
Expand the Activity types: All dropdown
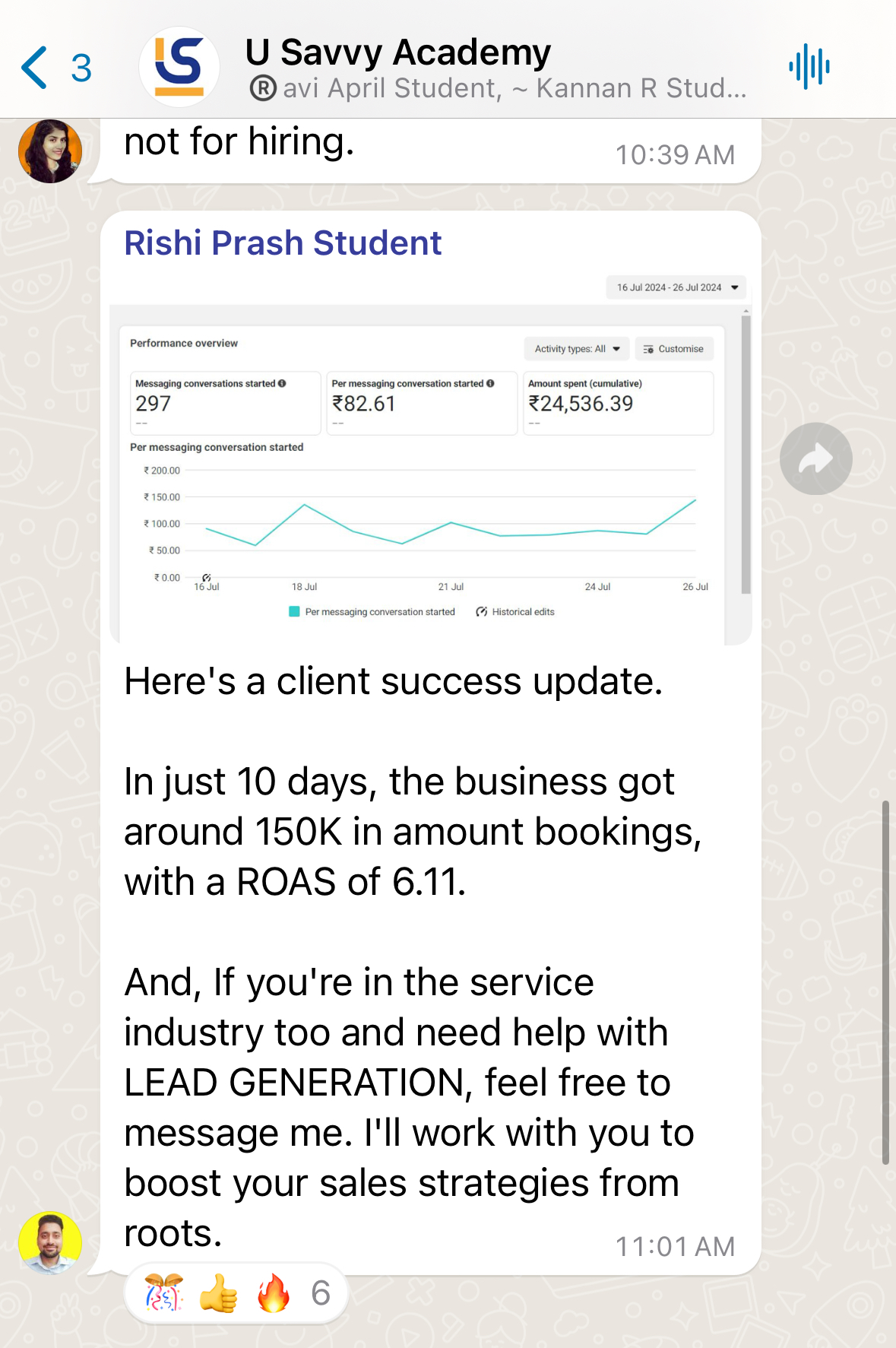(577, 349)
